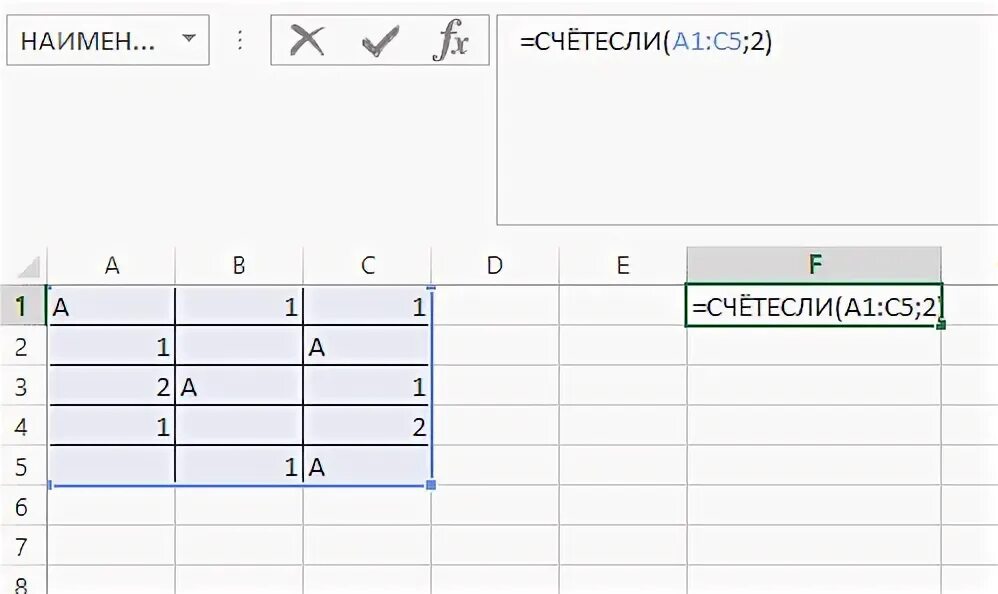Viewport: 998px width, 594px height.
Task: Click empty cell E2
Action: [622, 347]
